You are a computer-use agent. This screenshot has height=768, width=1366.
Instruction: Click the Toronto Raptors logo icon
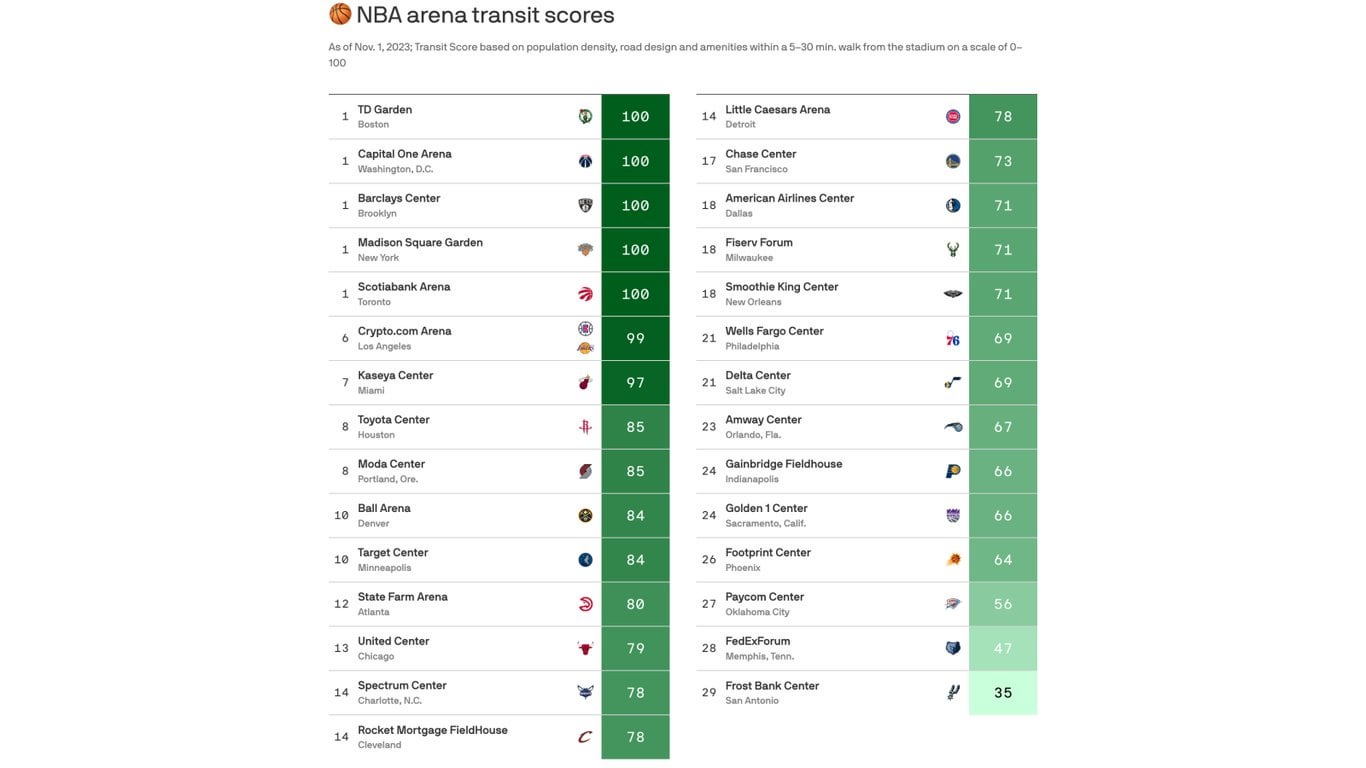click(585, 294)
